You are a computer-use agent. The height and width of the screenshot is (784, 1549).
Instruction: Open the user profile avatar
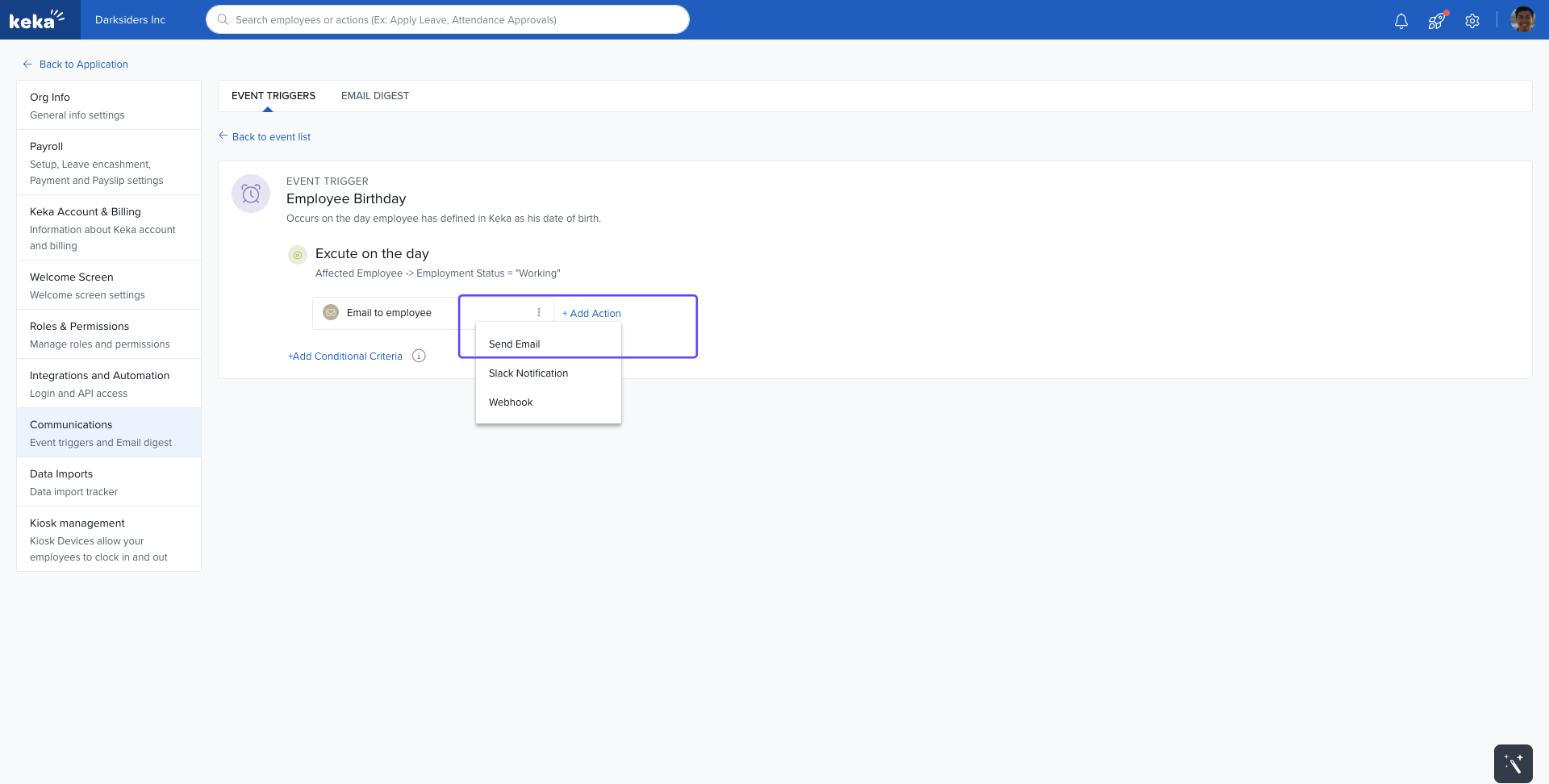(1522, 19)
